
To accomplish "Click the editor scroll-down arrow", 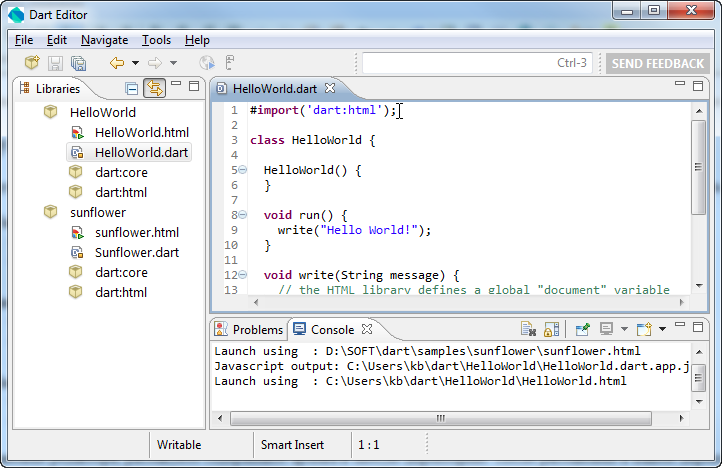I will click(x=699, y=286).
